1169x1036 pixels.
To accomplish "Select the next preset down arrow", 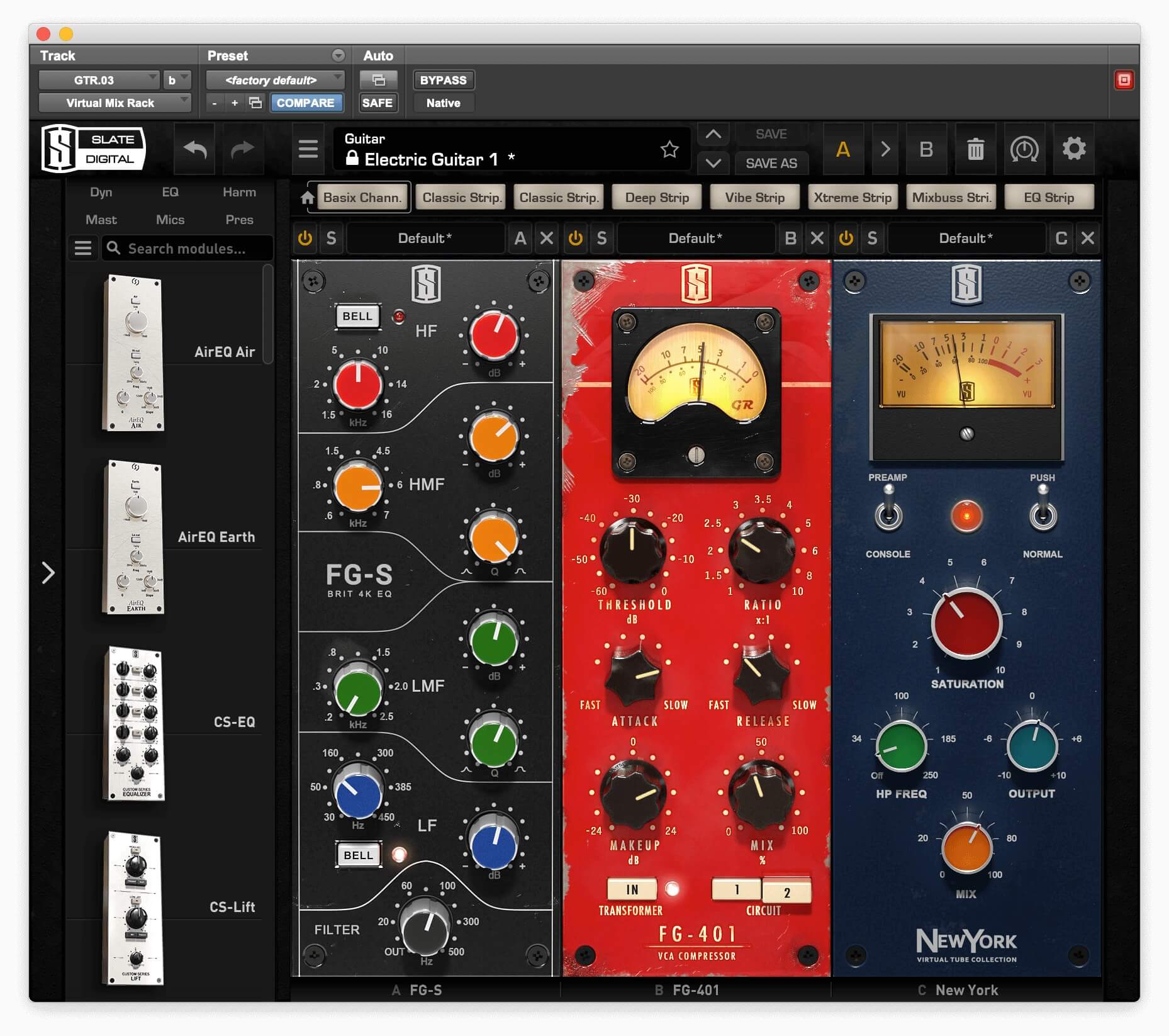I will pos(713,163).
